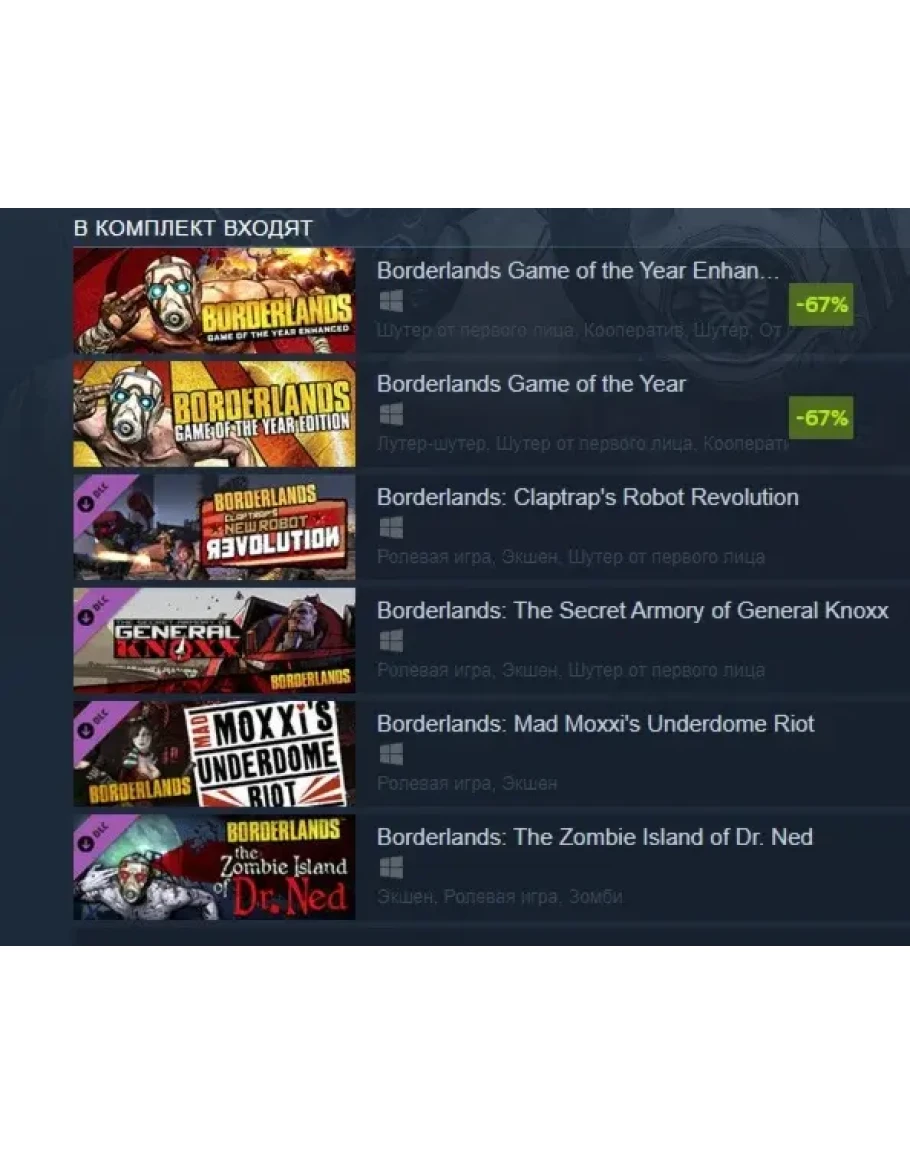Open Borderlands: Claptrap's Robot Revolution title
The height and width of the screenshot is (1155, 910).
point(587,497)
